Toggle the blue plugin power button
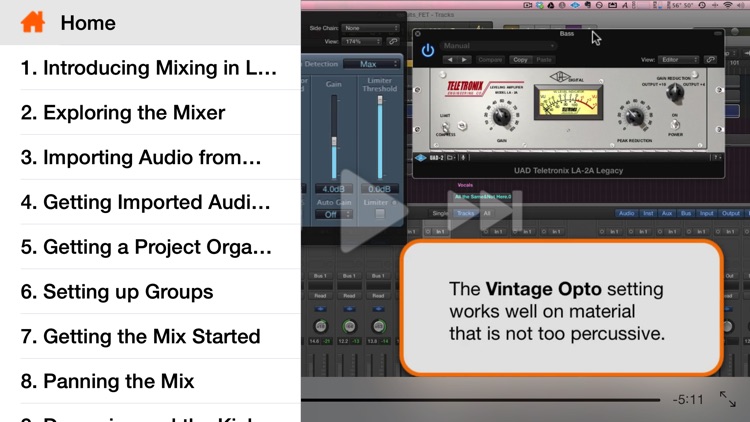This screenshot has height=422, width=750. tap(428, 51)
